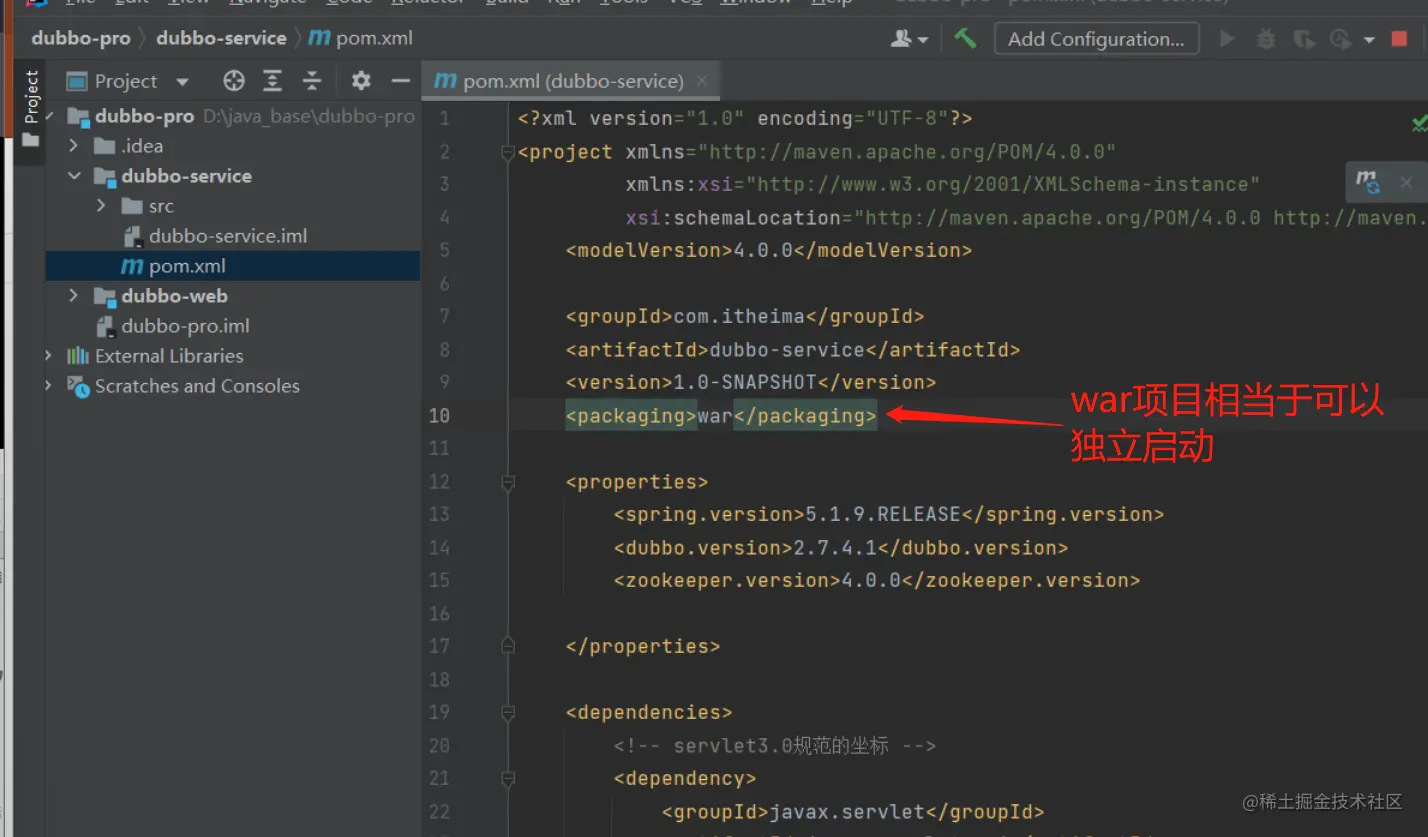
Task: Expand External Libraries chevron
Action: [x=48, y=356]
